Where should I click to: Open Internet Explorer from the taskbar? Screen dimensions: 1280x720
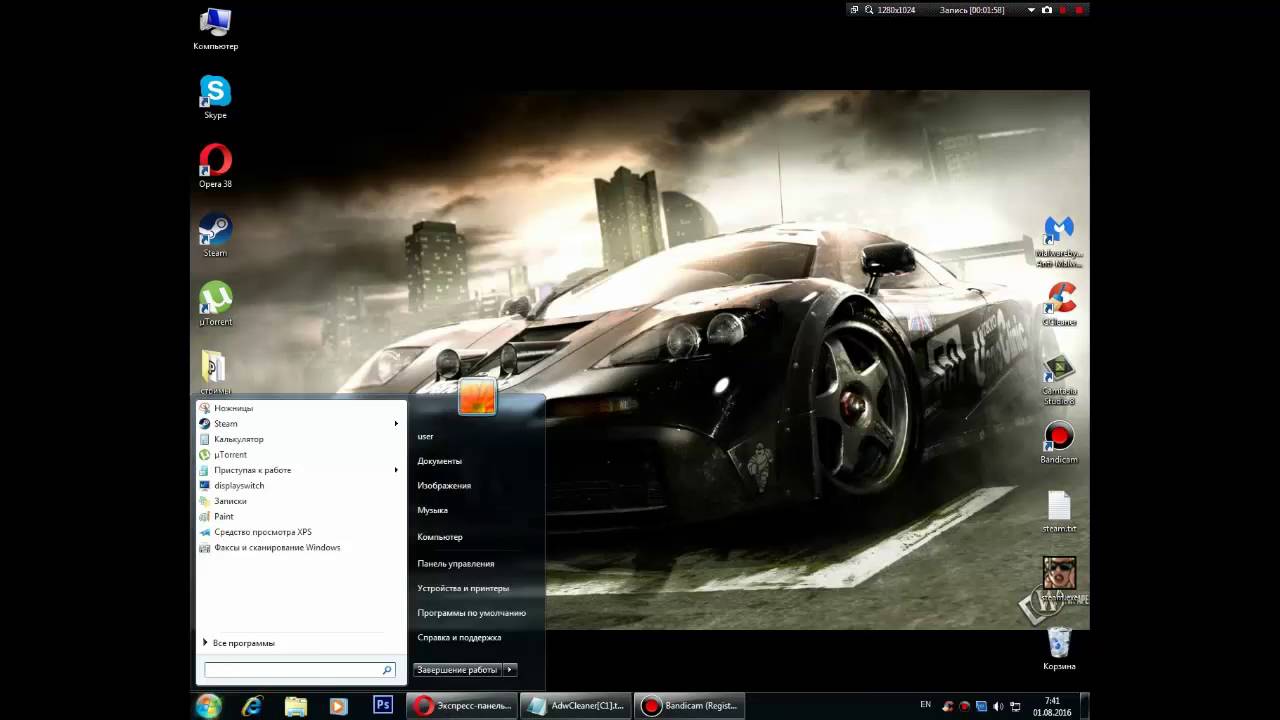coord(252,706)
